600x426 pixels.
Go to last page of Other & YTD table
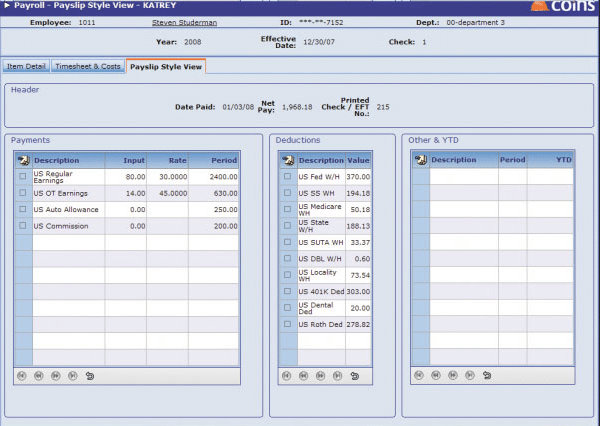point(470,375)
